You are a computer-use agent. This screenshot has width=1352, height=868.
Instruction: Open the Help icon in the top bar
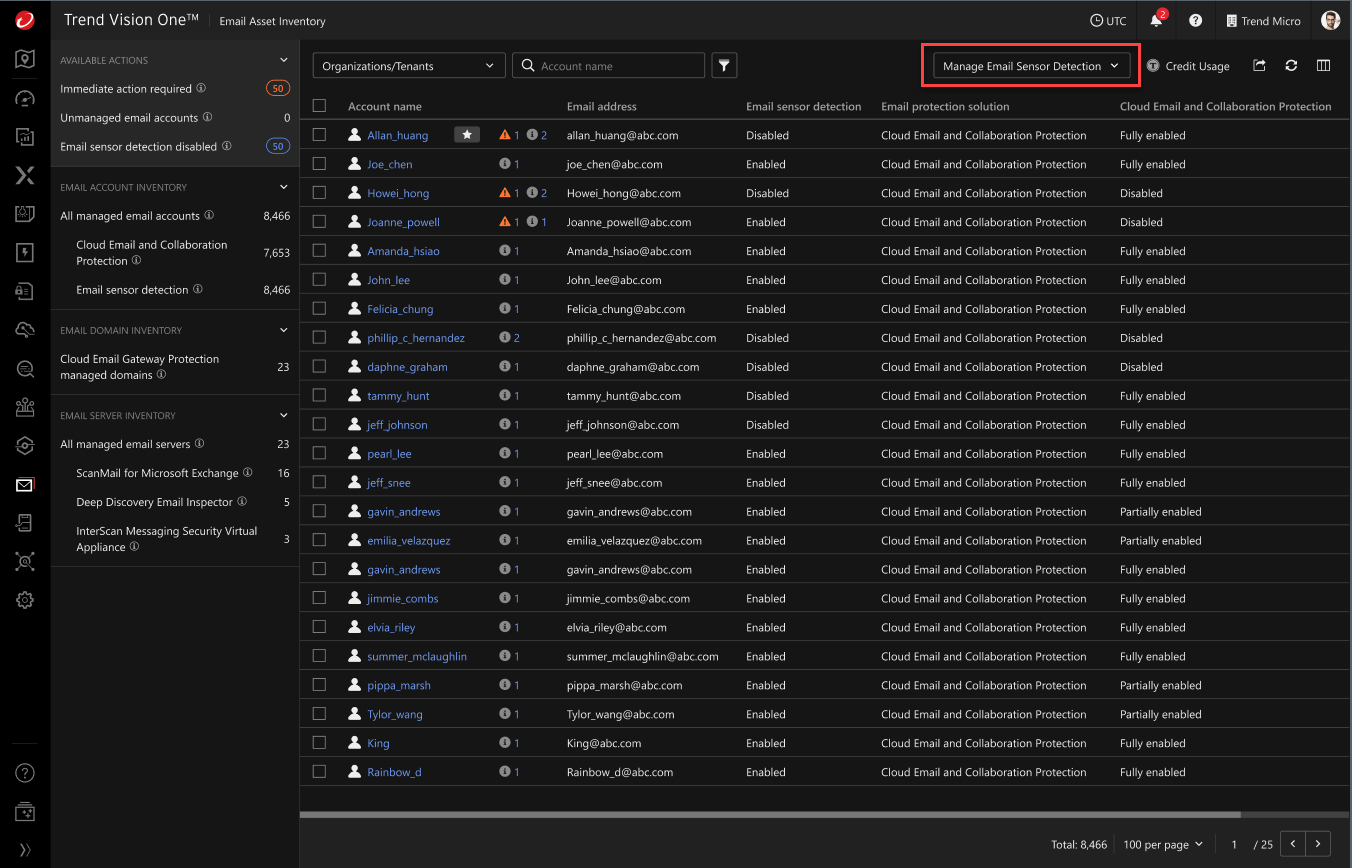tap(1197, 20)
